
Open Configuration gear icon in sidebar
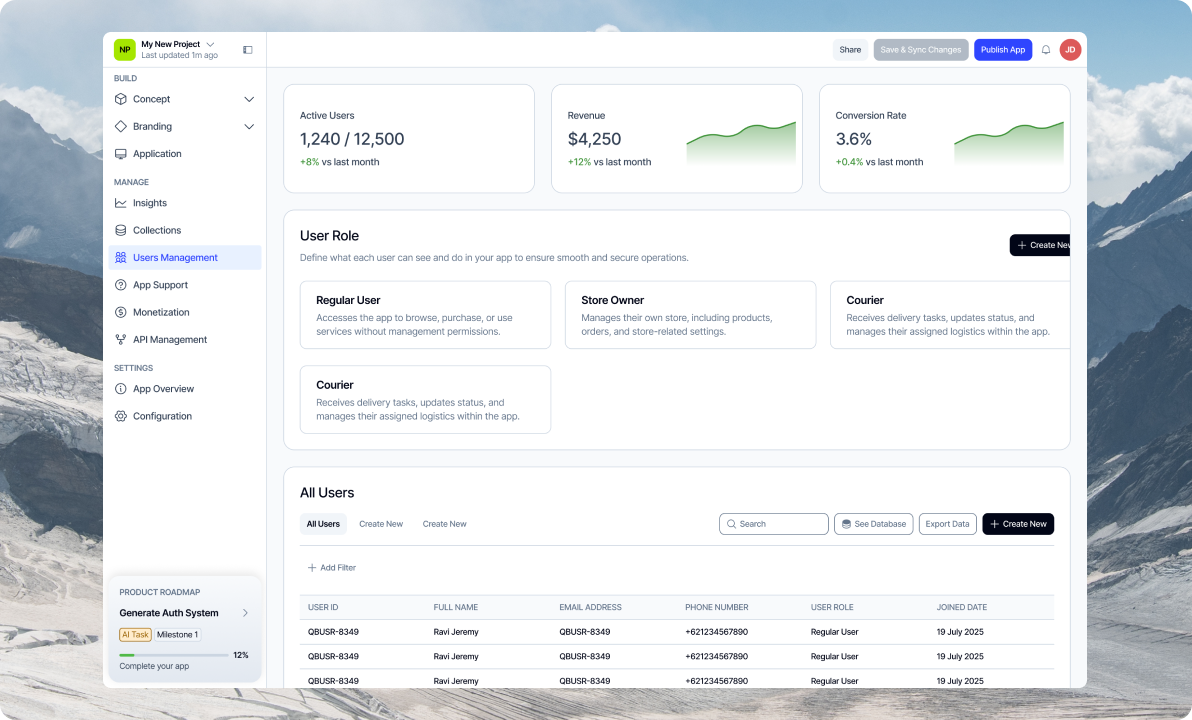pos(121,416)
